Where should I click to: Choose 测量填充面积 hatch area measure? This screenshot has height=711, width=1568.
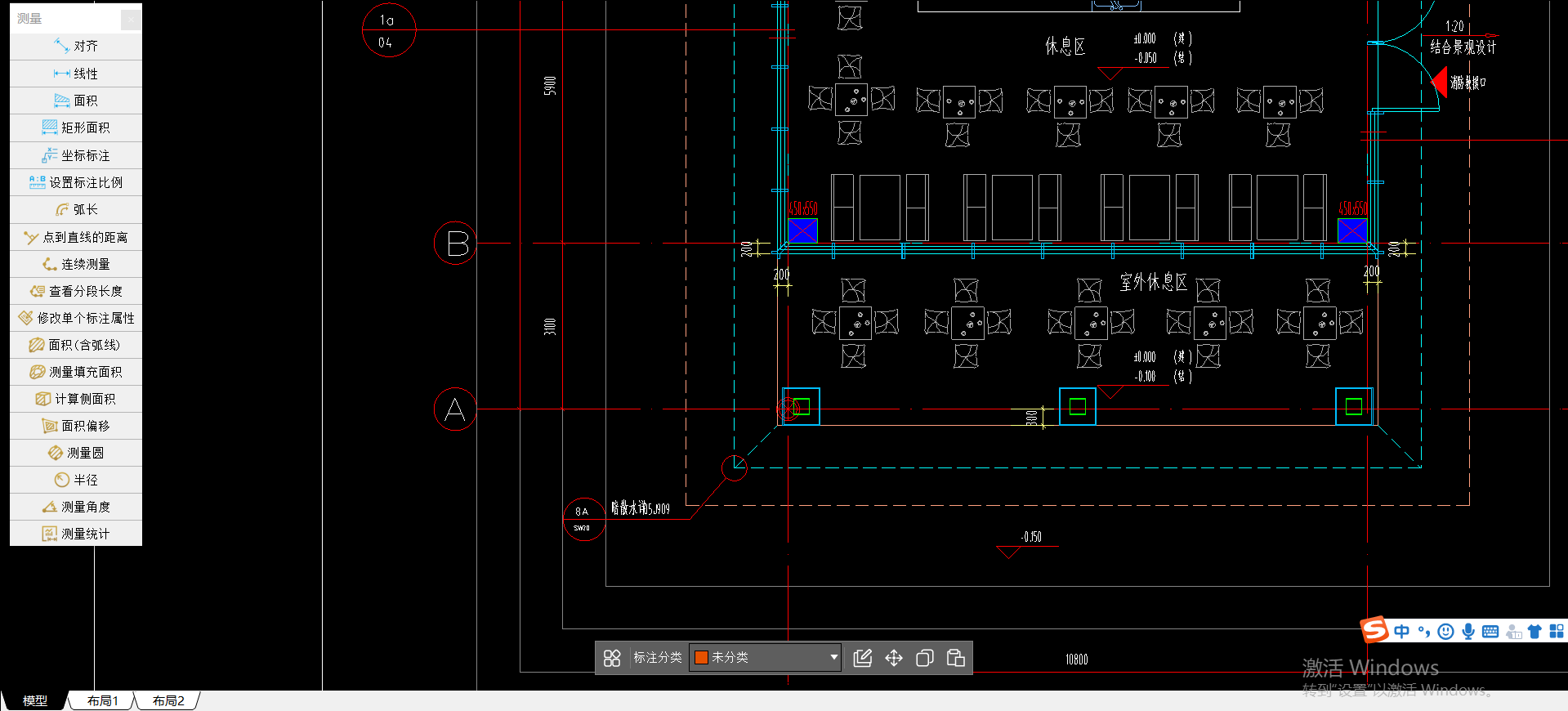(76, 372)
